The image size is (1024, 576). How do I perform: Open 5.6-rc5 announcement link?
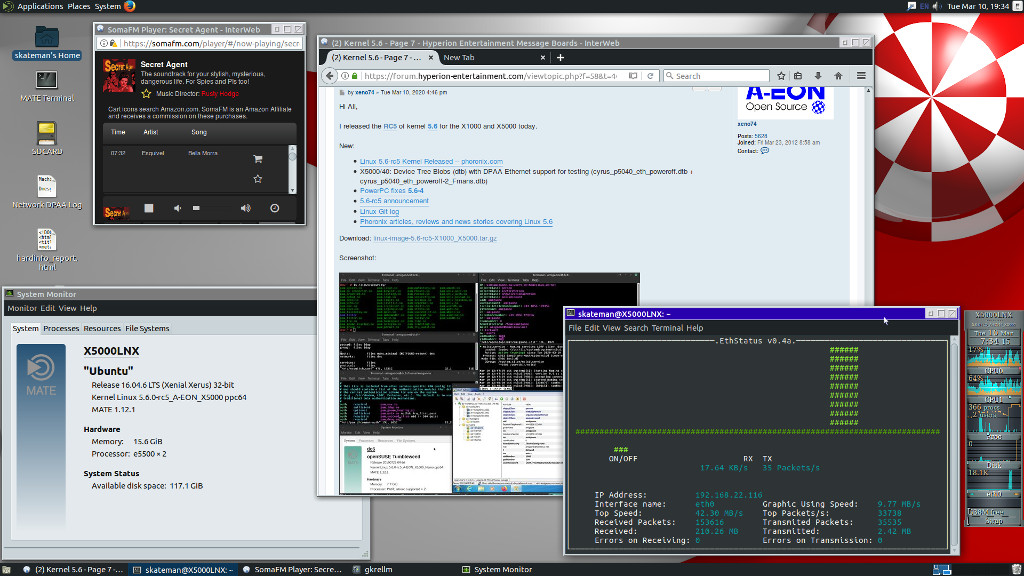[x=394, y=201]
